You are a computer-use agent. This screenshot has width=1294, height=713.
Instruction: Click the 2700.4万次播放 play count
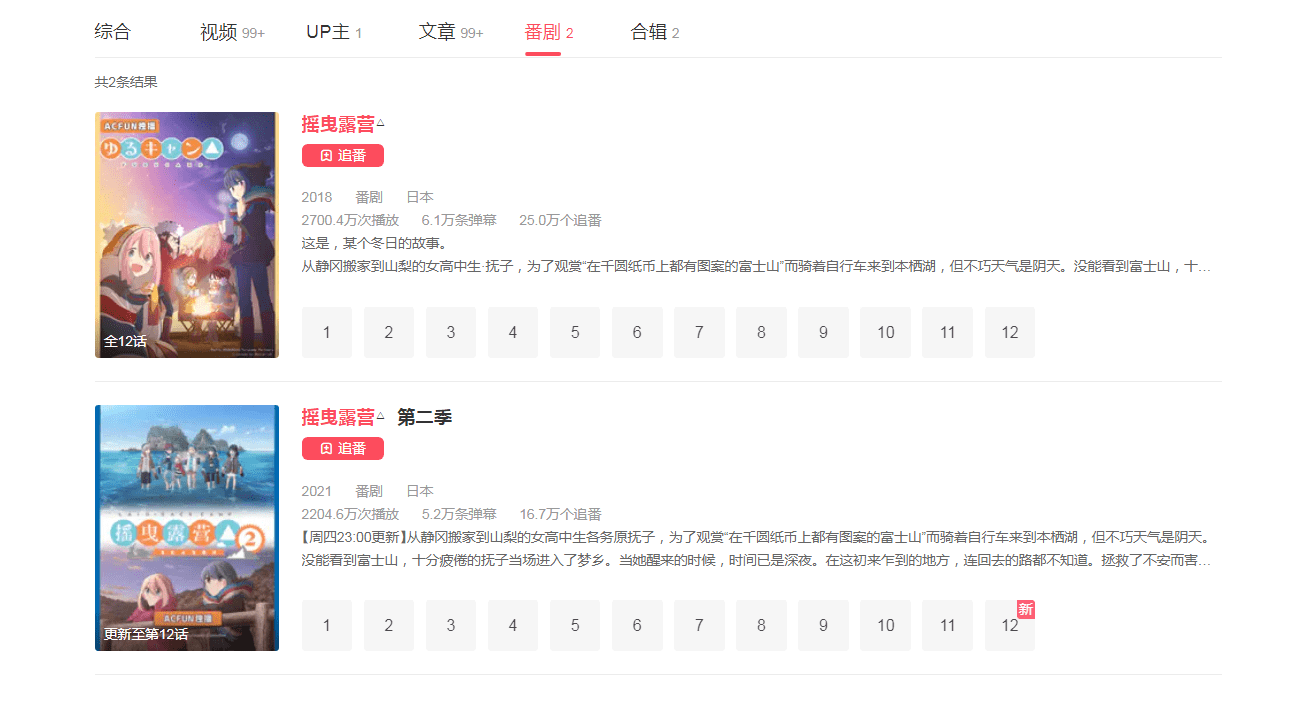click(350, 220)
